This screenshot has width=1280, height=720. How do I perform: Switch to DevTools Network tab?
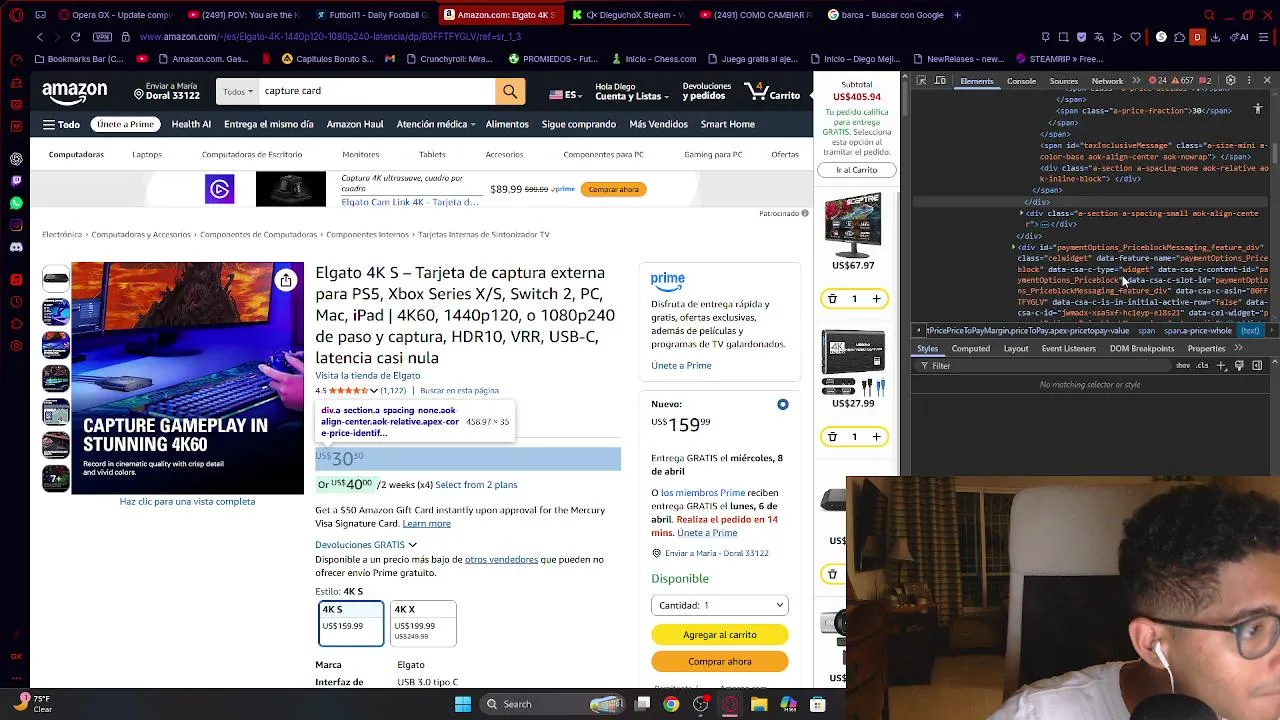point(1107,81)
